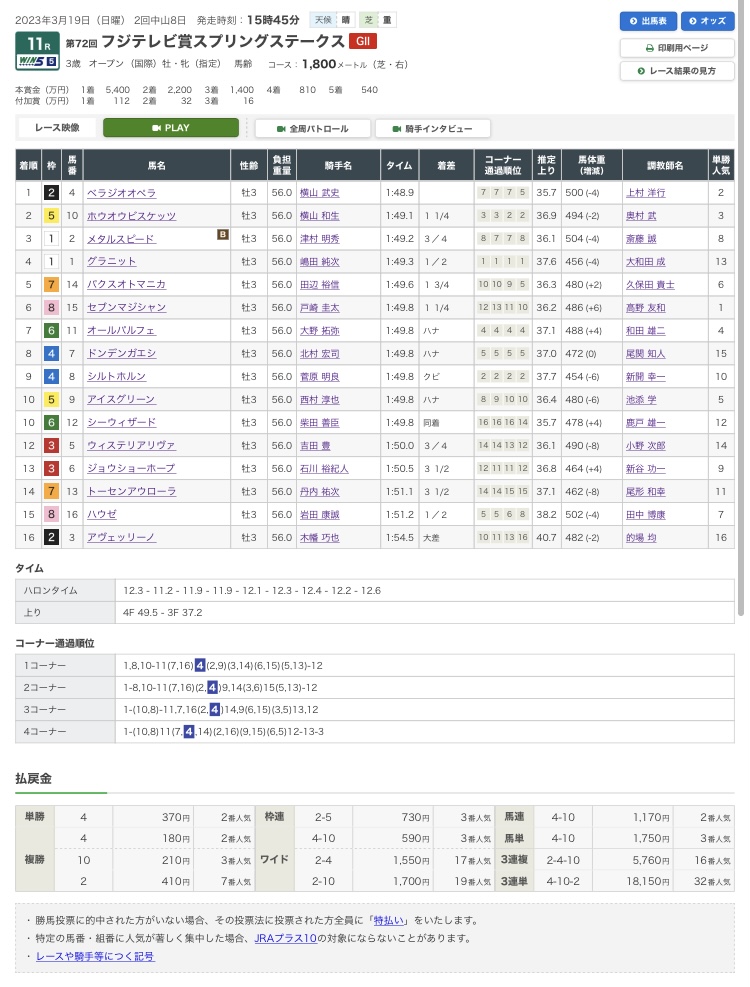Click the 馬連 payout 1,170円

[651, 817]
